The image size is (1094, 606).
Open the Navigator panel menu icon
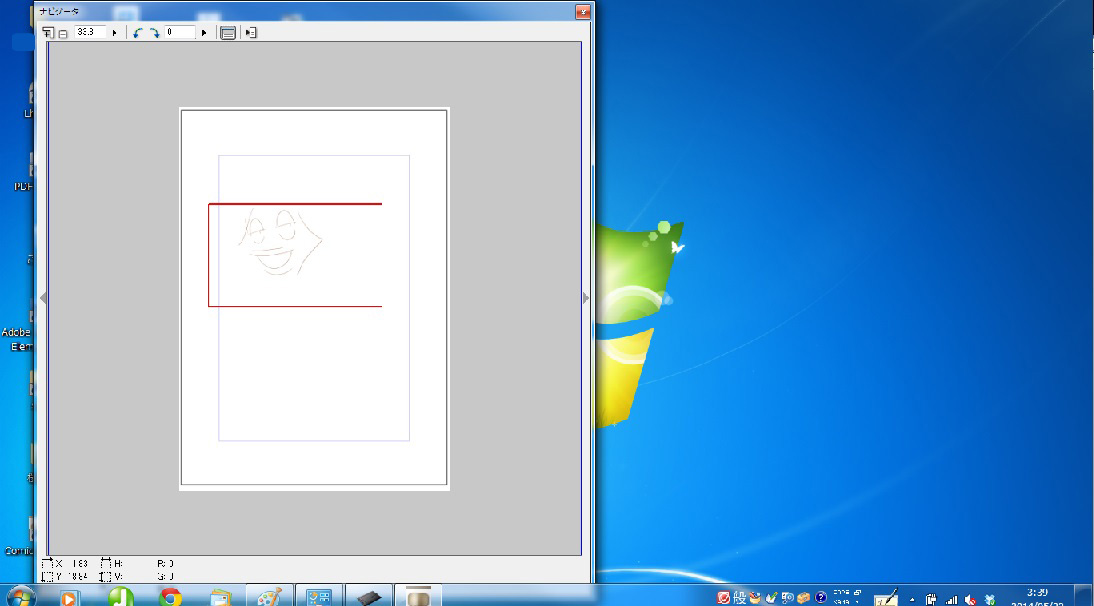[251, 33]
